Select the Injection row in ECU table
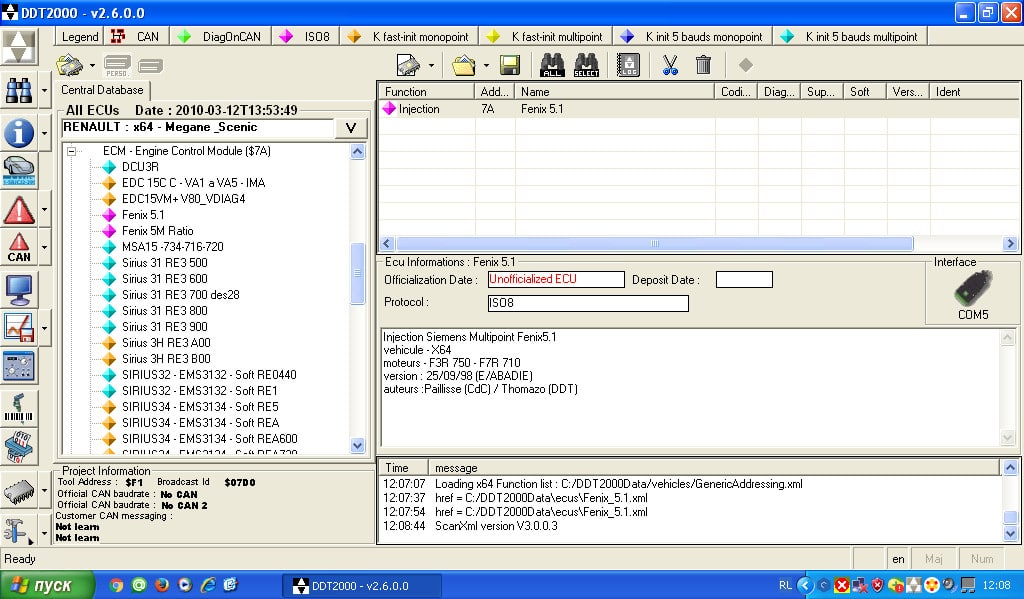Viewport: 1024px width, 599px height. [x=699, y=109]
